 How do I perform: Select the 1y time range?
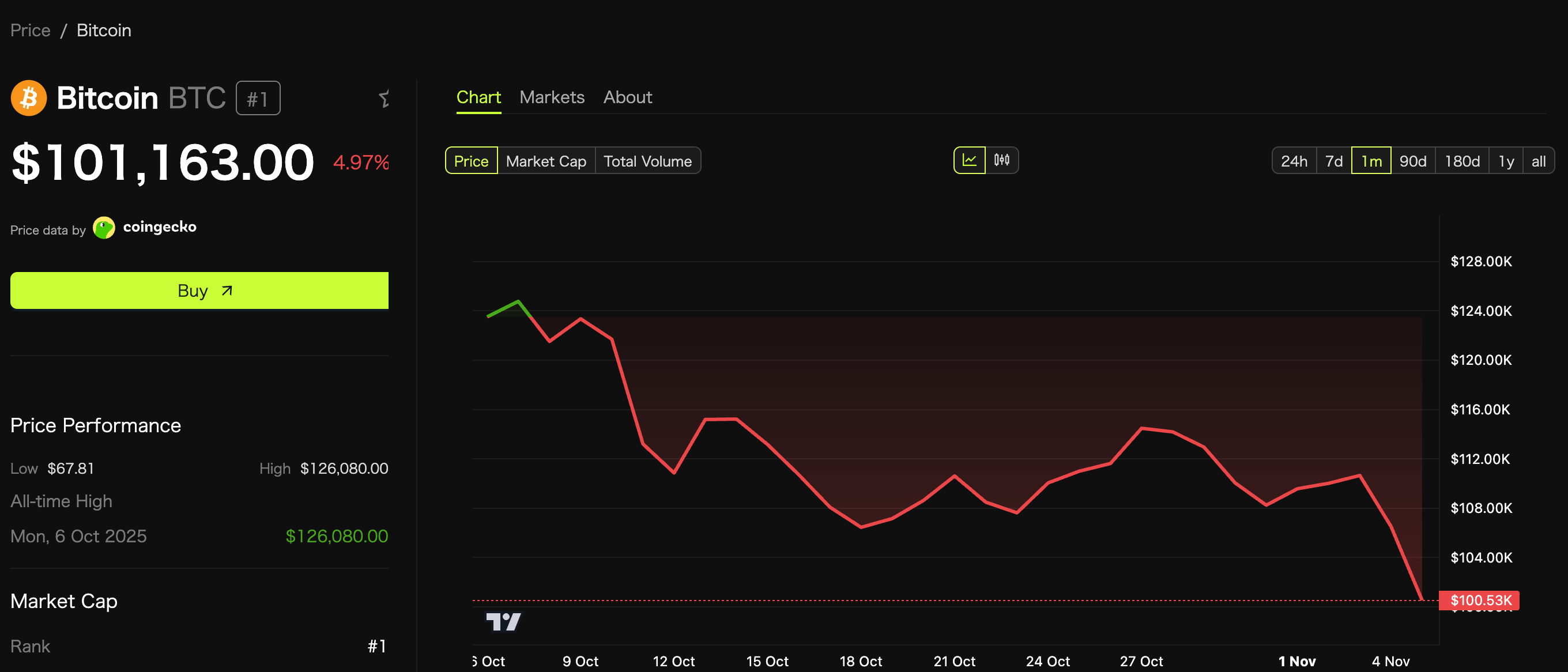pos(1505,161)
